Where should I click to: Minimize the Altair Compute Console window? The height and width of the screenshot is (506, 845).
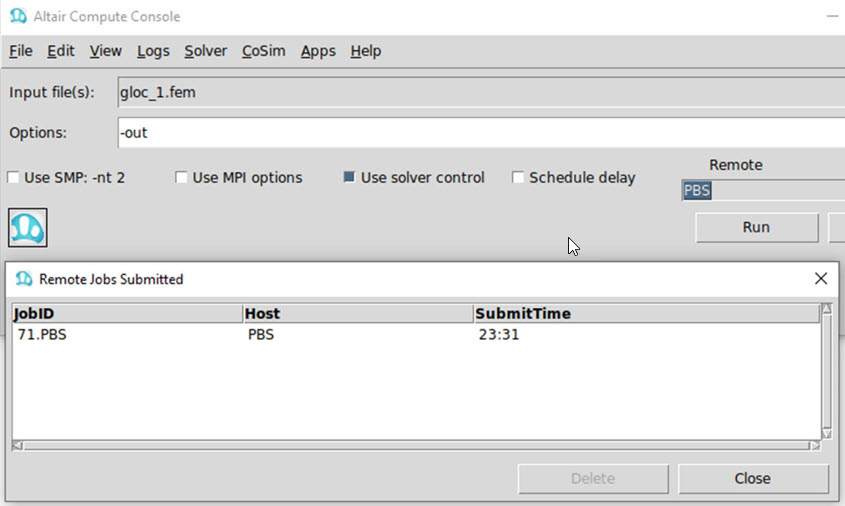click(x=833, y=16)
